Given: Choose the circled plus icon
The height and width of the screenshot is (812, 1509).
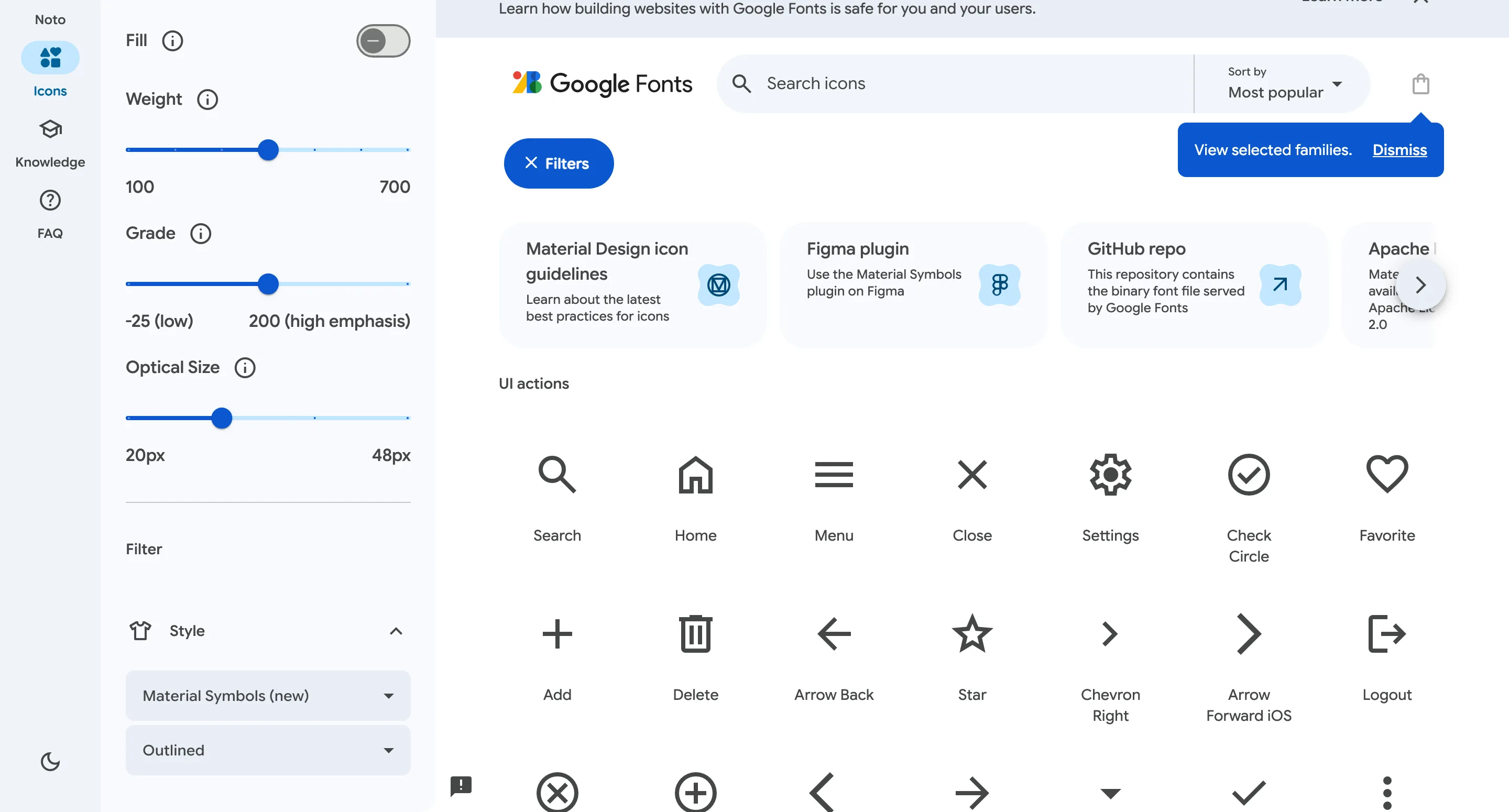Looking at the screenshot, I should point(695,793).
